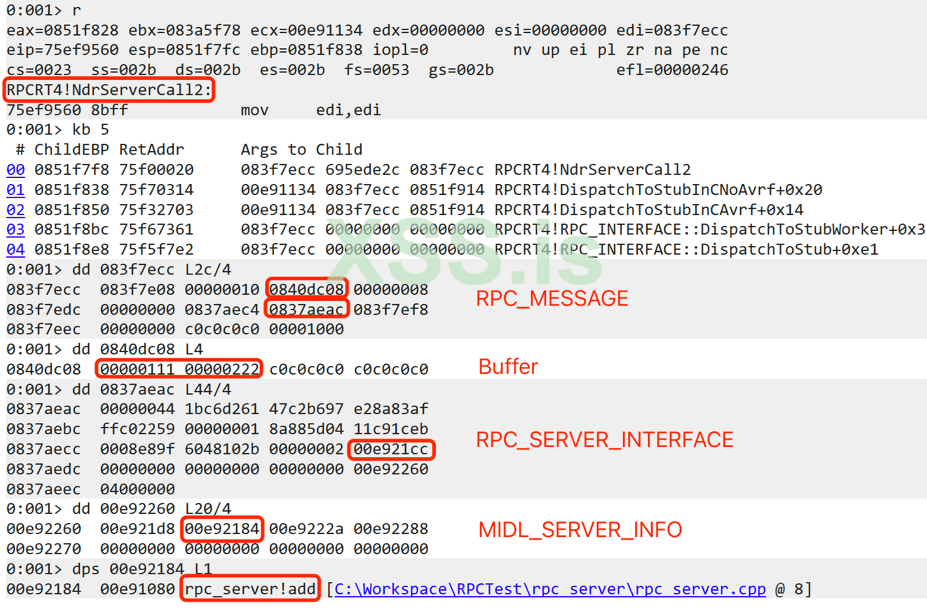The height and width of the screenshot is (612, 927).
Task: Click the boxed rpc_server!add symbol
Action: click(251, 589)
